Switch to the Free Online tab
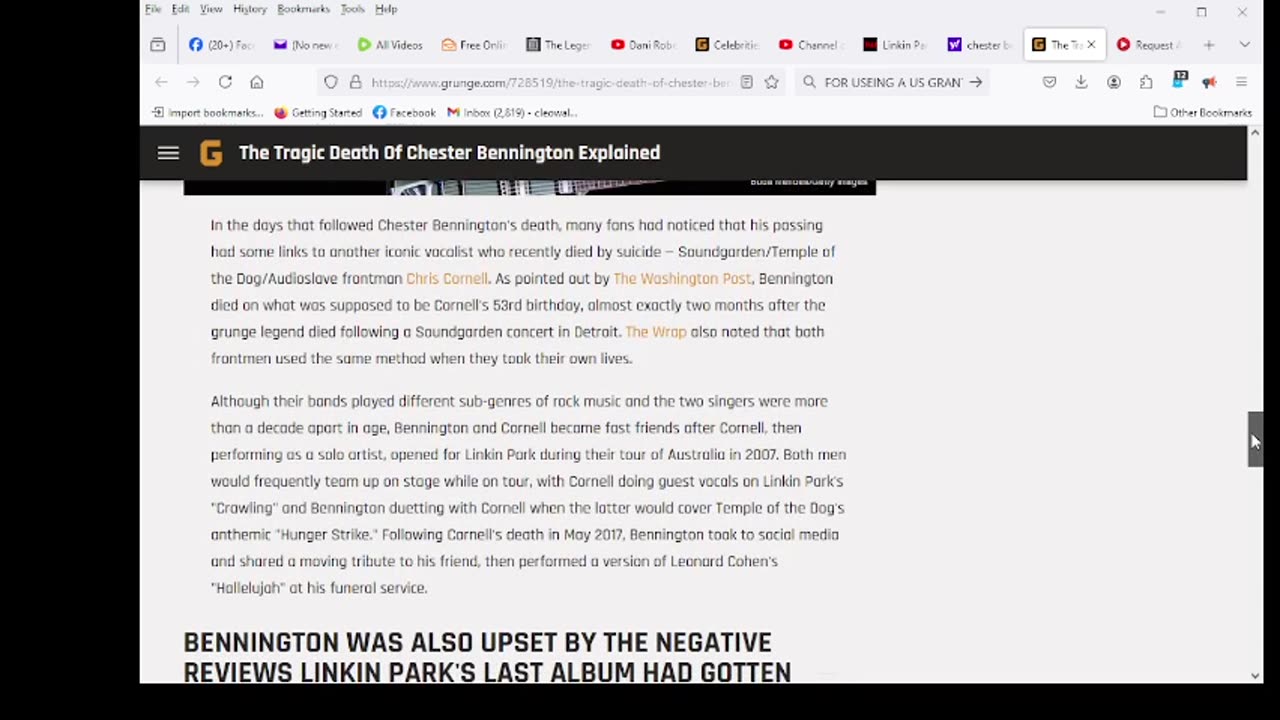 click(x=474, y=45)
